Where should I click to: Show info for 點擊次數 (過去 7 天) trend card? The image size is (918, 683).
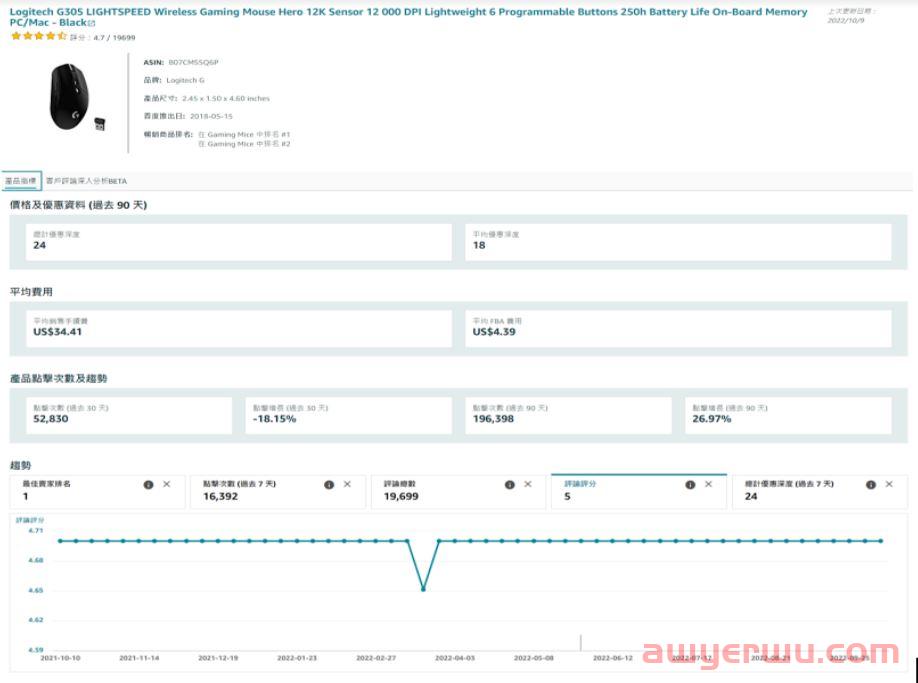[x=329, y=485]
